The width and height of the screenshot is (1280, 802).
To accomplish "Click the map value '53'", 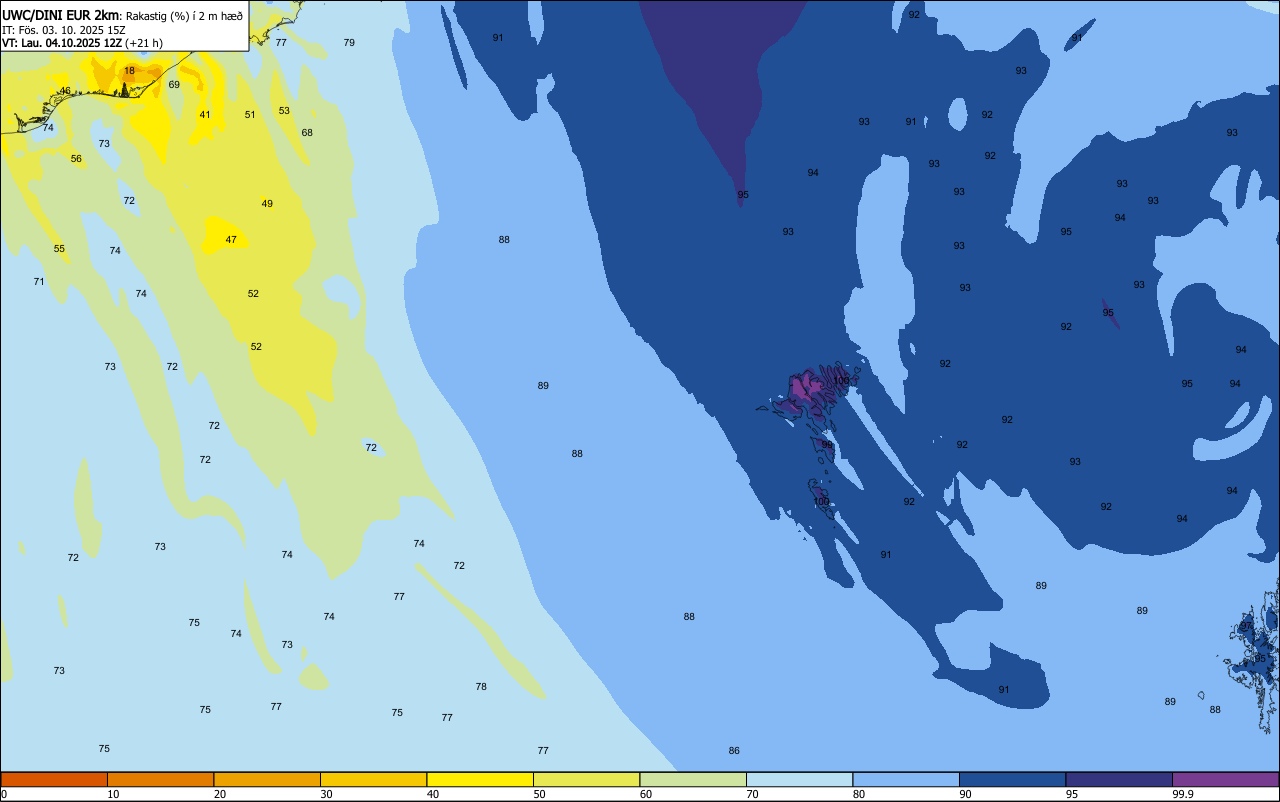I will pos(284,111).
